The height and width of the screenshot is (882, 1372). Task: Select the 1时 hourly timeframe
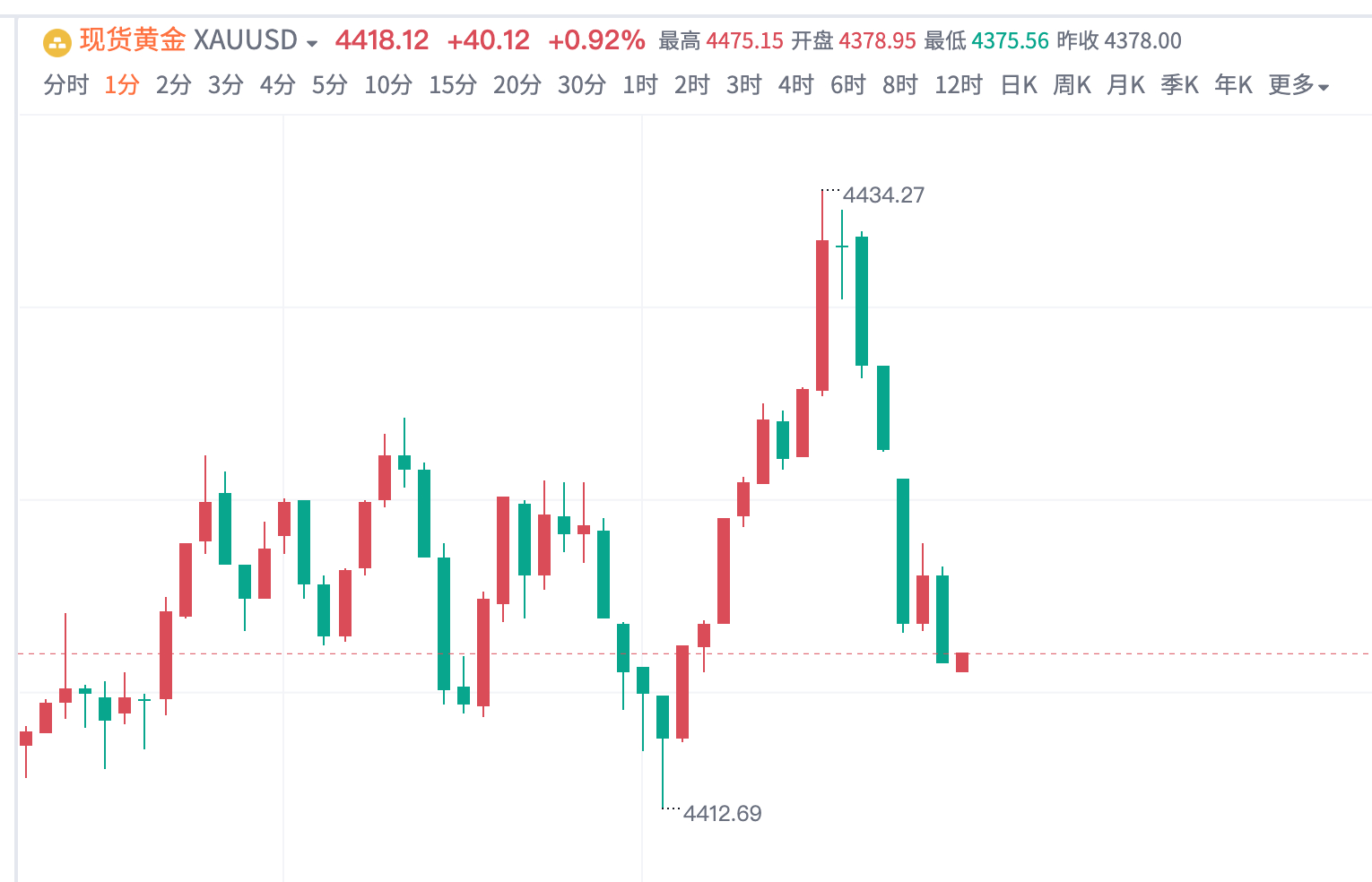point(639,85)
